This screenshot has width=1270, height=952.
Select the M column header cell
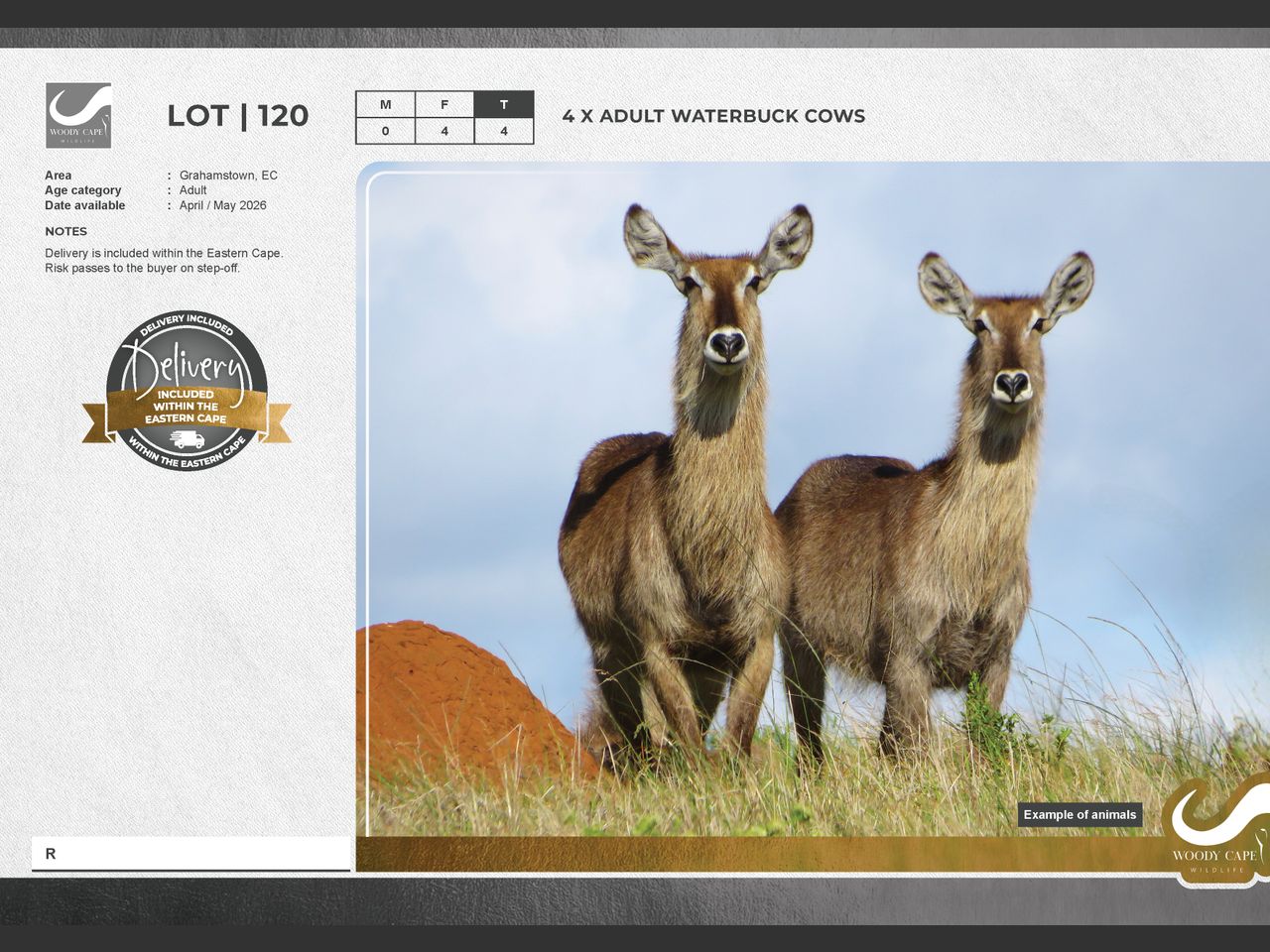pyautogui.click(x=385, y=105)
